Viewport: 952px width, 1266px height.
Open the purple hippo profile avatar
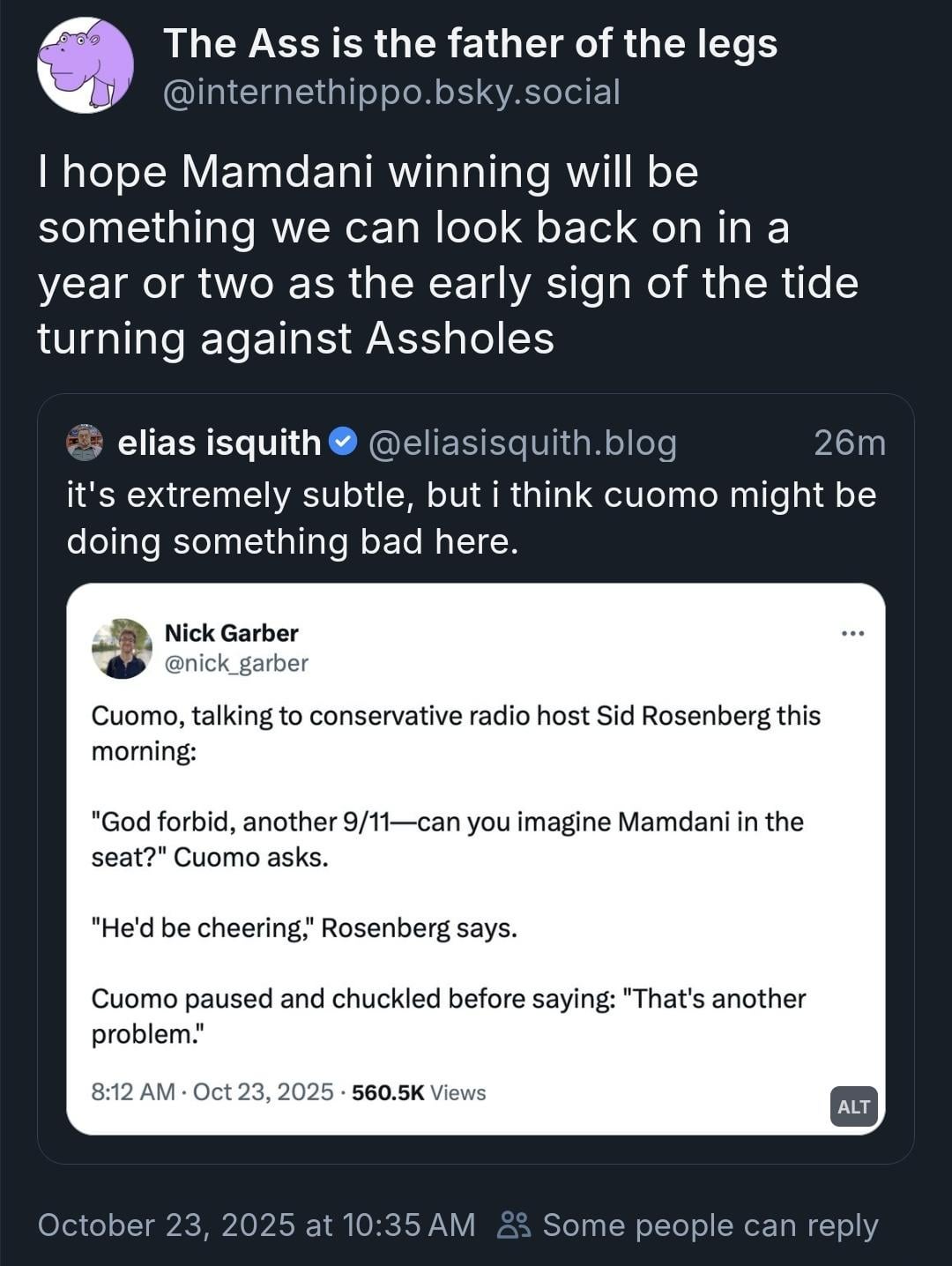pos(85,66)
